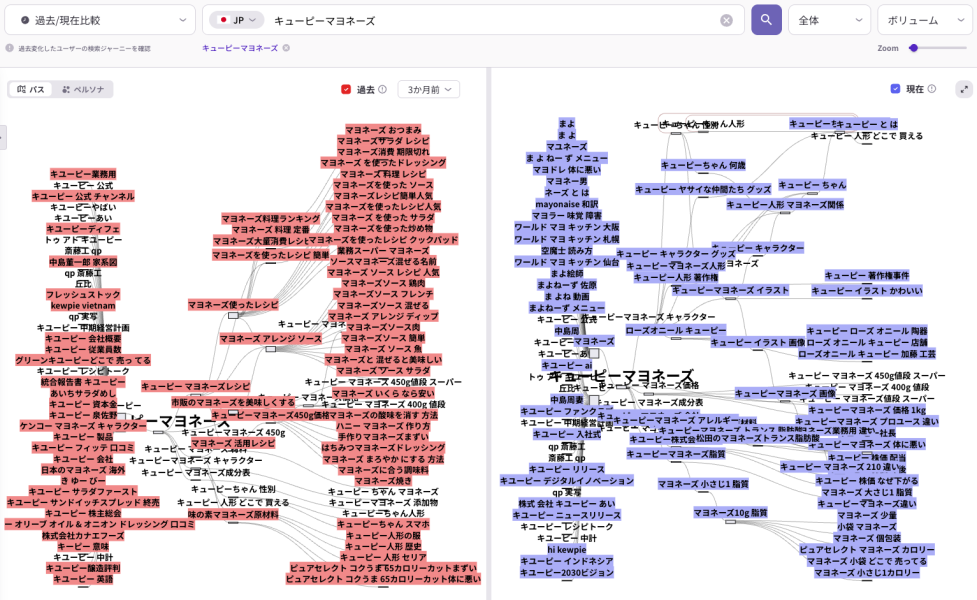The image size is (977, 600).
Task: Click the path diagram icon in the パス tab
Action: 19,89
